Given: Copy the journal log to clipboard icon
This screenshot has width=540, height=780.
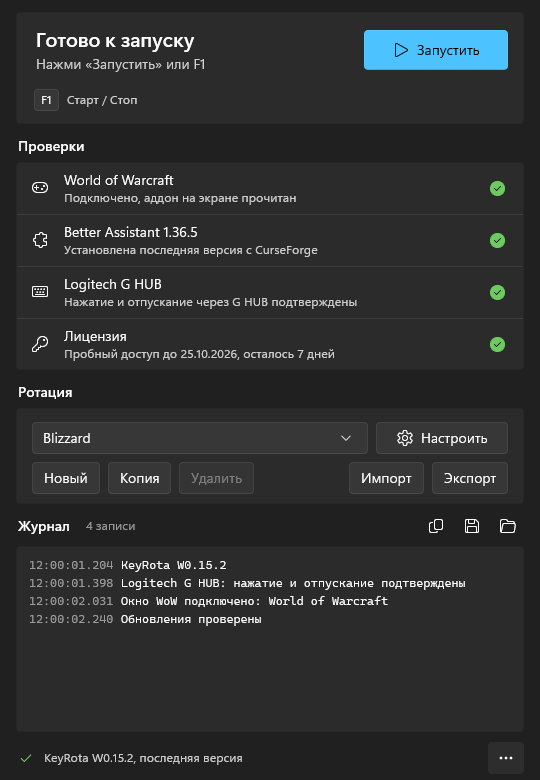Looking at the screenshot, I should pos(436,526).
